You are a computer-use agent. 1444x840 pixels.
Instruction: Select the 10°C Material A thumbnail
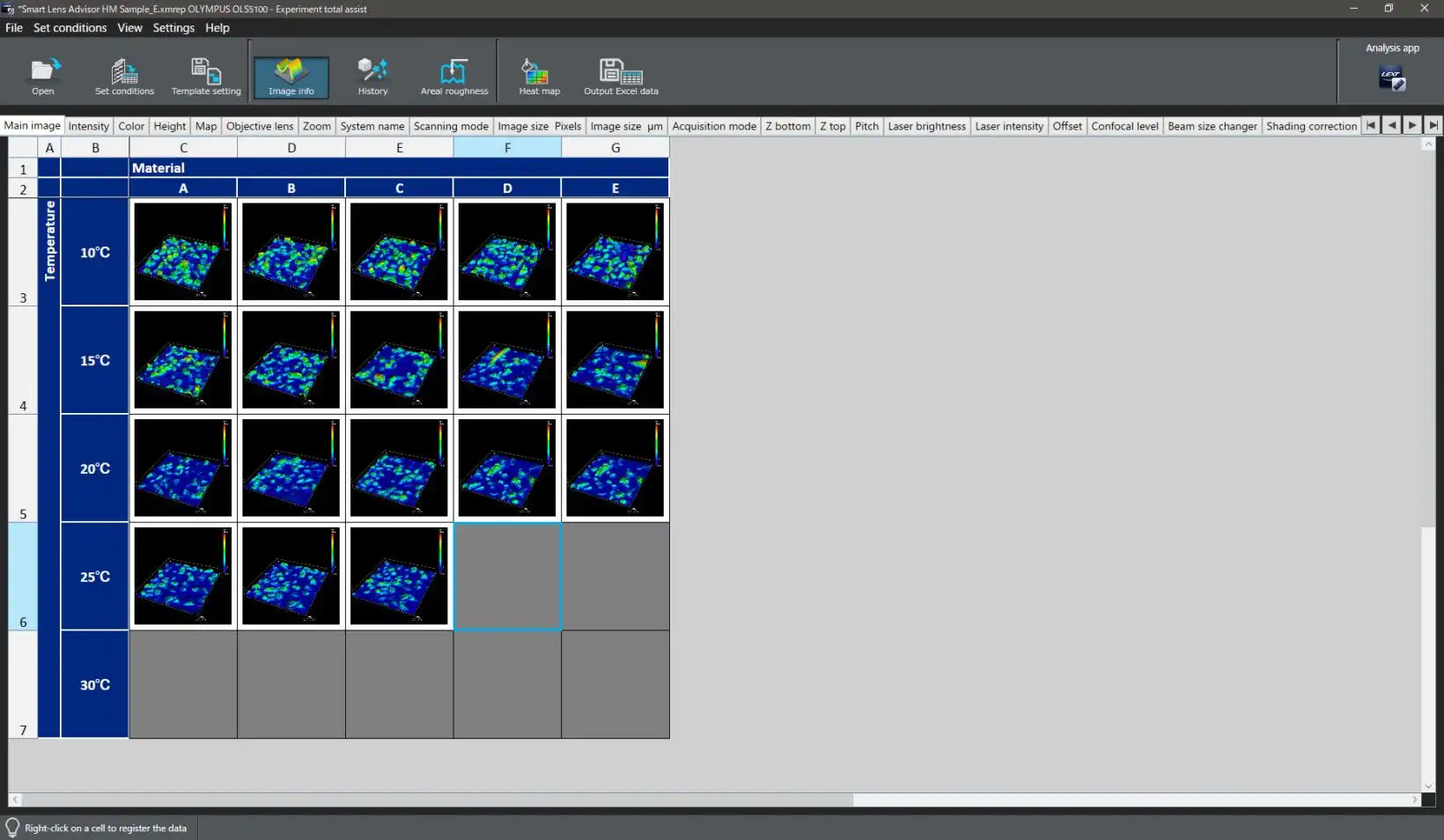tap(183, 252)
